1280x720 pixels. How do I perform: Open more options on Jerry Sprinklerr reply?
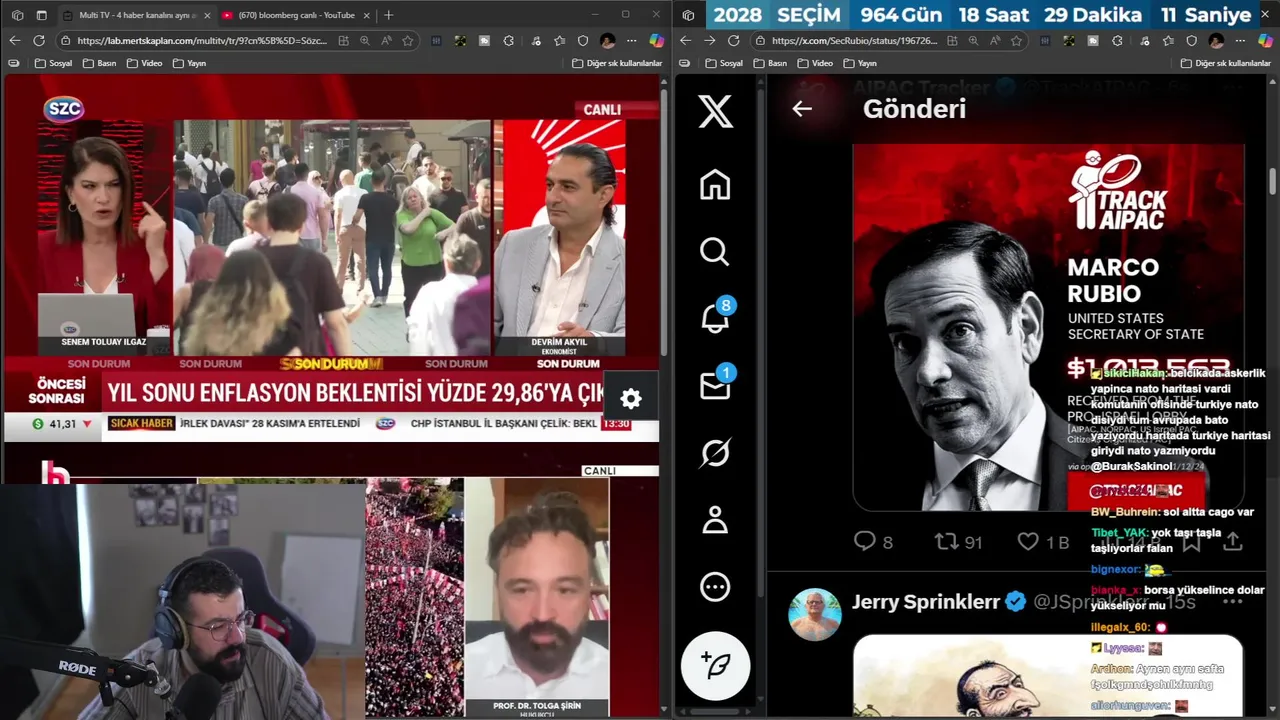click(1233, 602)
